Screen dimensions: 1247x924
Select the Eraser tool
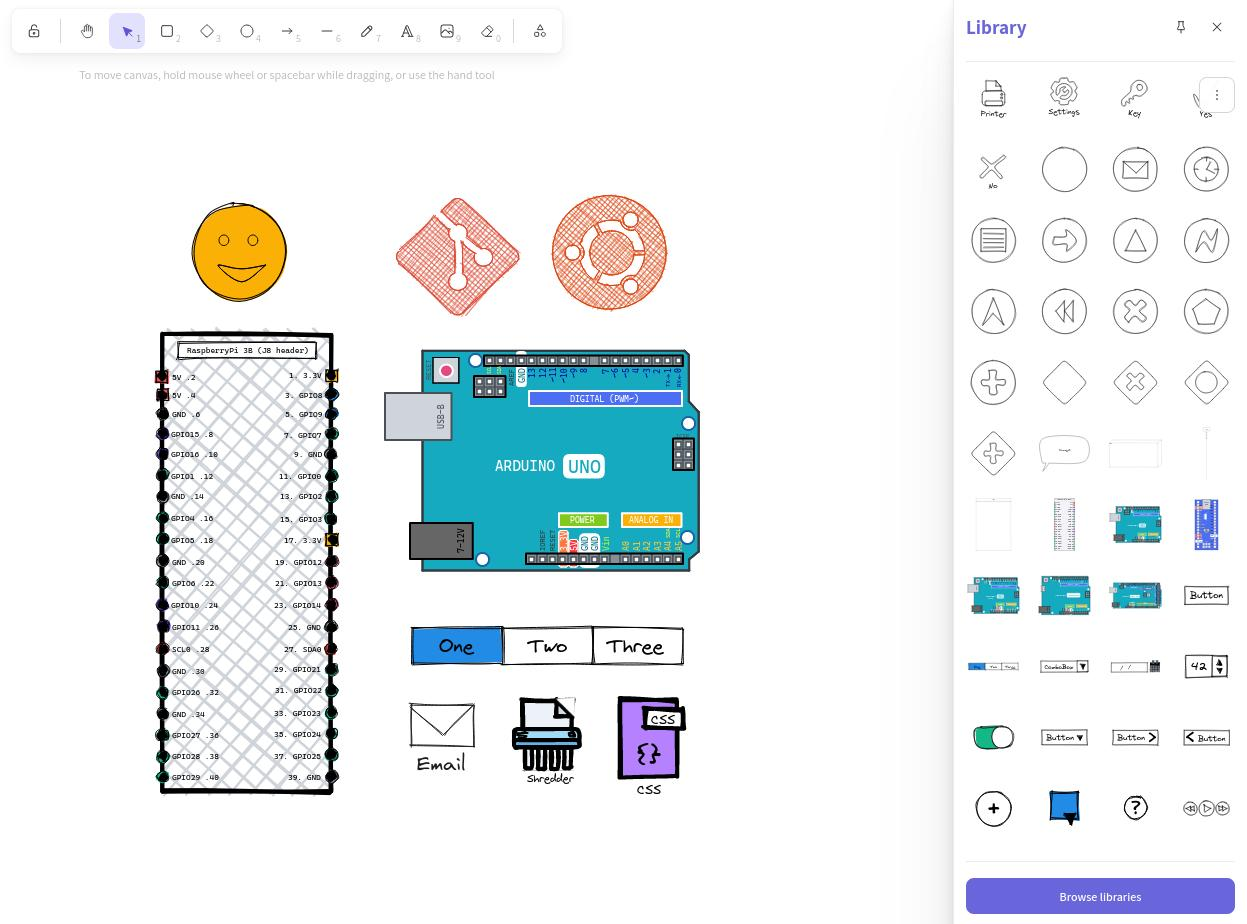pos(487,31)
